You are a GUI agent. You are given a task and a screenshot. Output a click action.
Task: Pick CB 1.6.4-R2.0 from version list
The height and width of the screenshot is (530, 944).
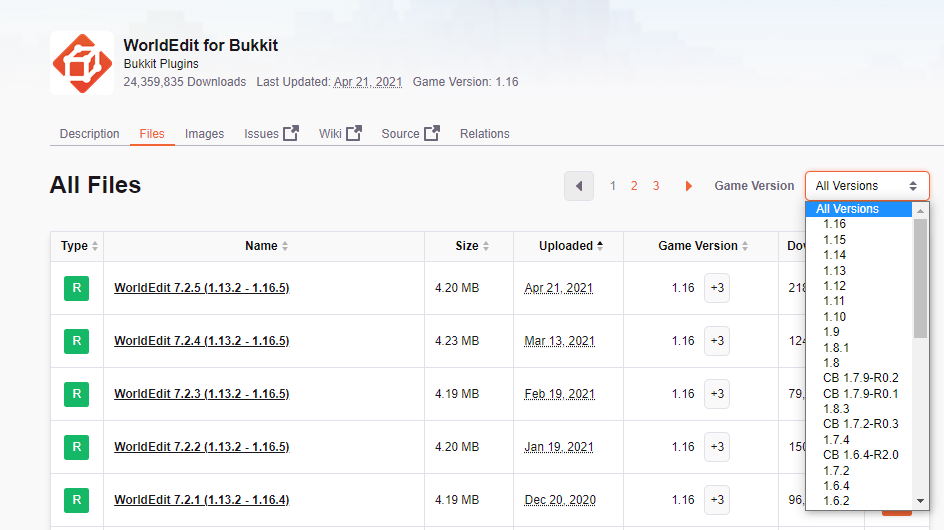point(859,455)
